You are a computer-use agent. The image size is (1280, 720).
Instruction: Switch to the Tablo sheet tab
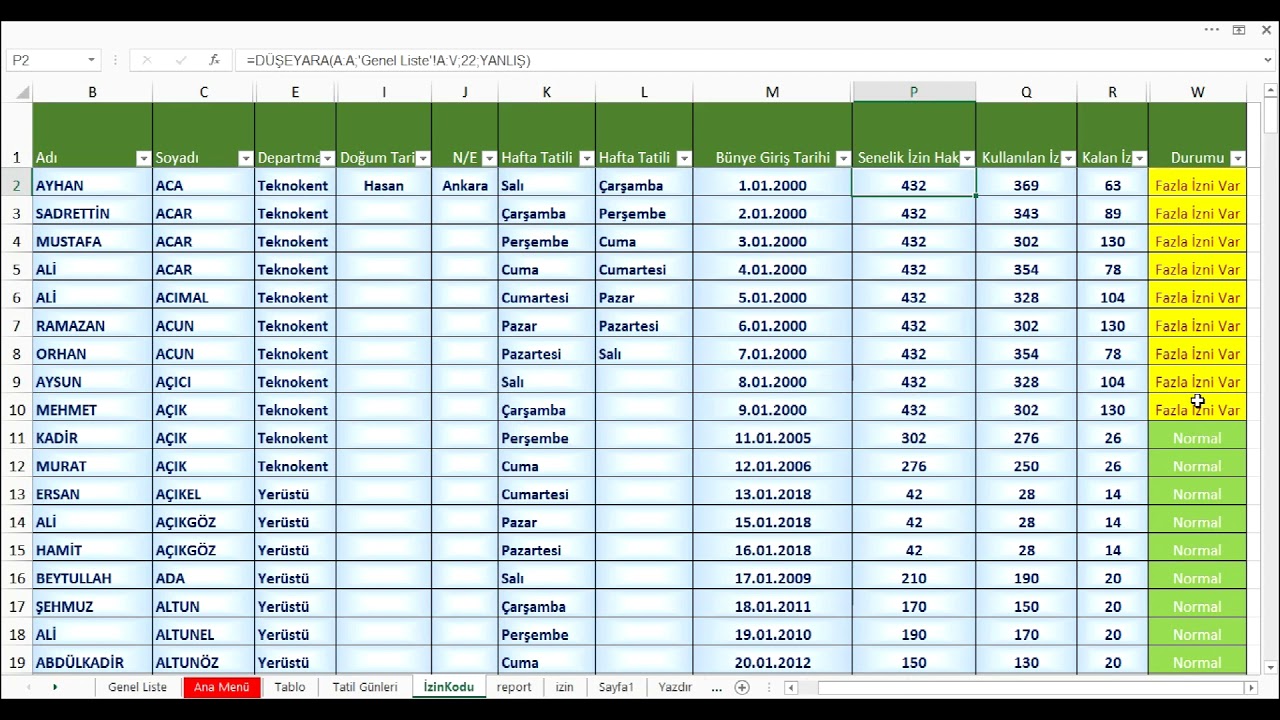[290, 687]
